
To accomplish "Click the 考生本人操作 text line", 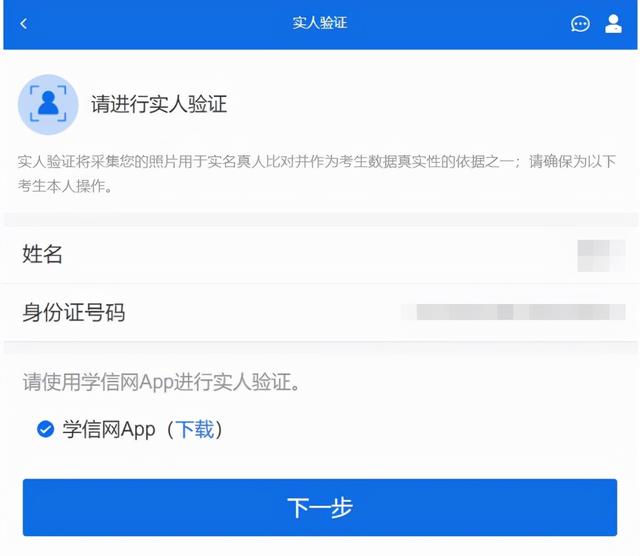I will click(x=64, y=186).
